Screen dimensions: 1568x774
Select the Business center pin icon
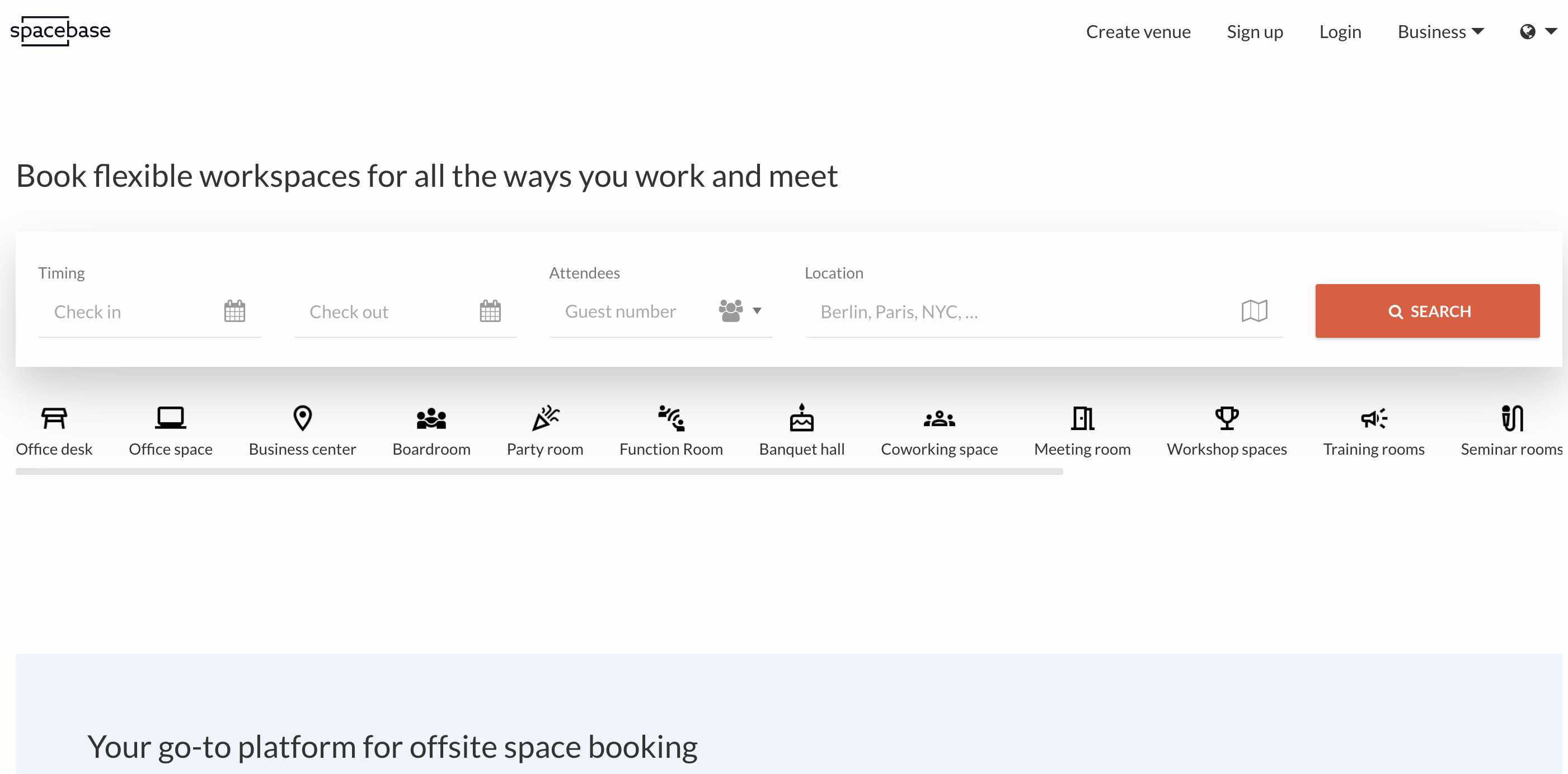click(303, 418)
